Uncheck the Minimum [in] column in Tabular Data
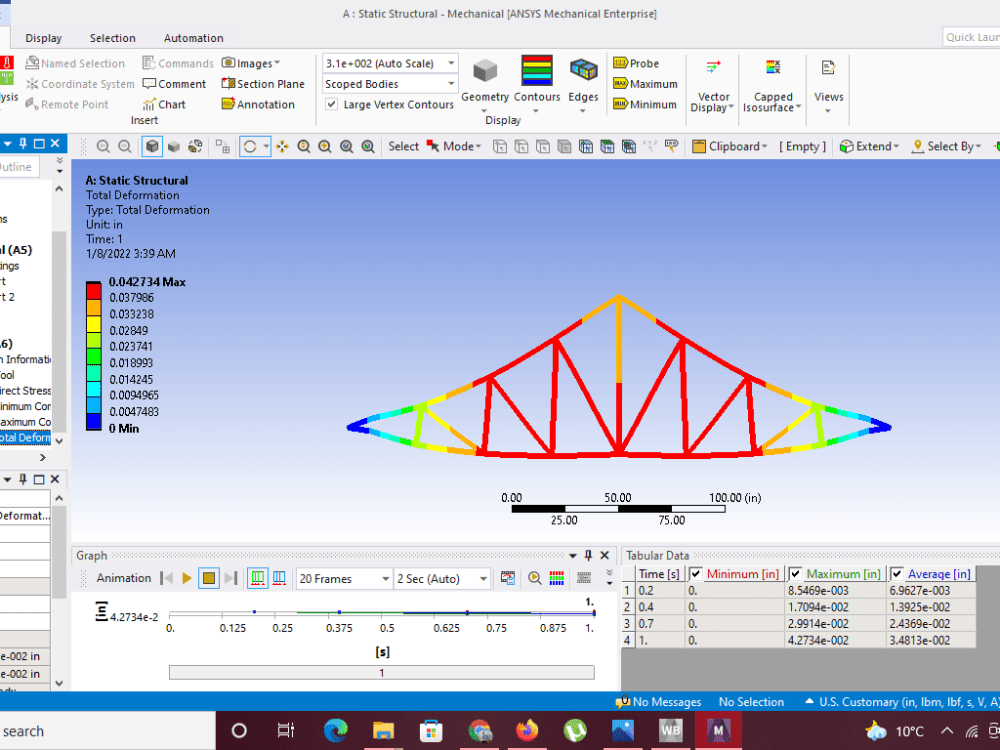 695,573
